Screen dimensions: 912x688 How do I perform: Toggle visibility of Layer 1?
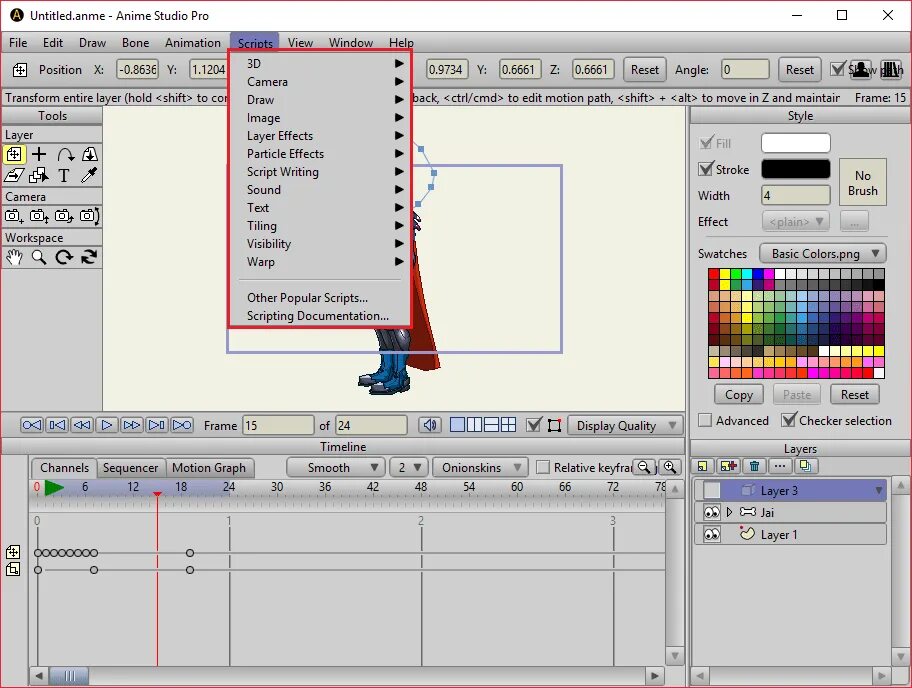click(711, 534)
